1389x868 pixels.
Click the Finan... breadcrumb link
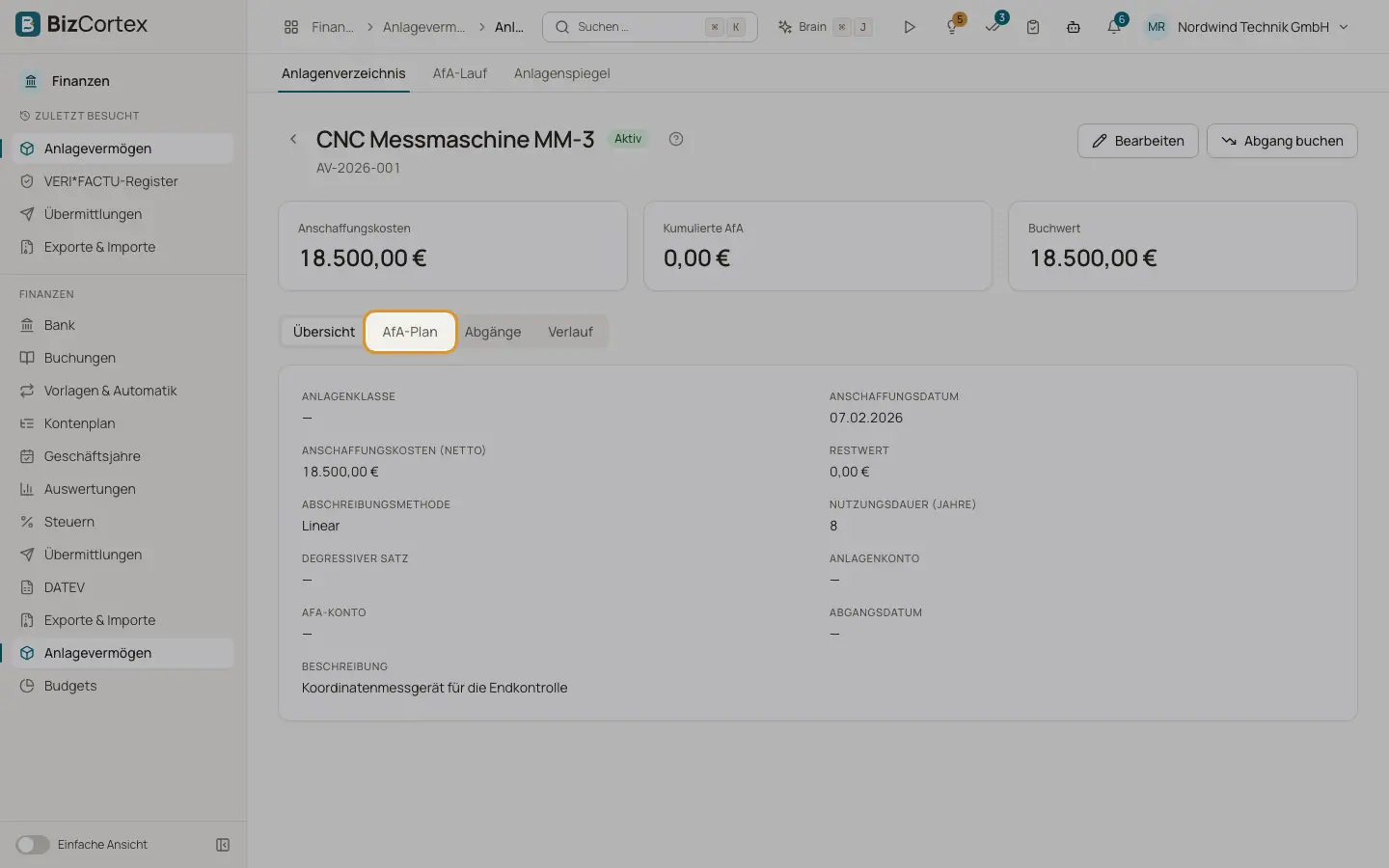(x=333, y=27)
